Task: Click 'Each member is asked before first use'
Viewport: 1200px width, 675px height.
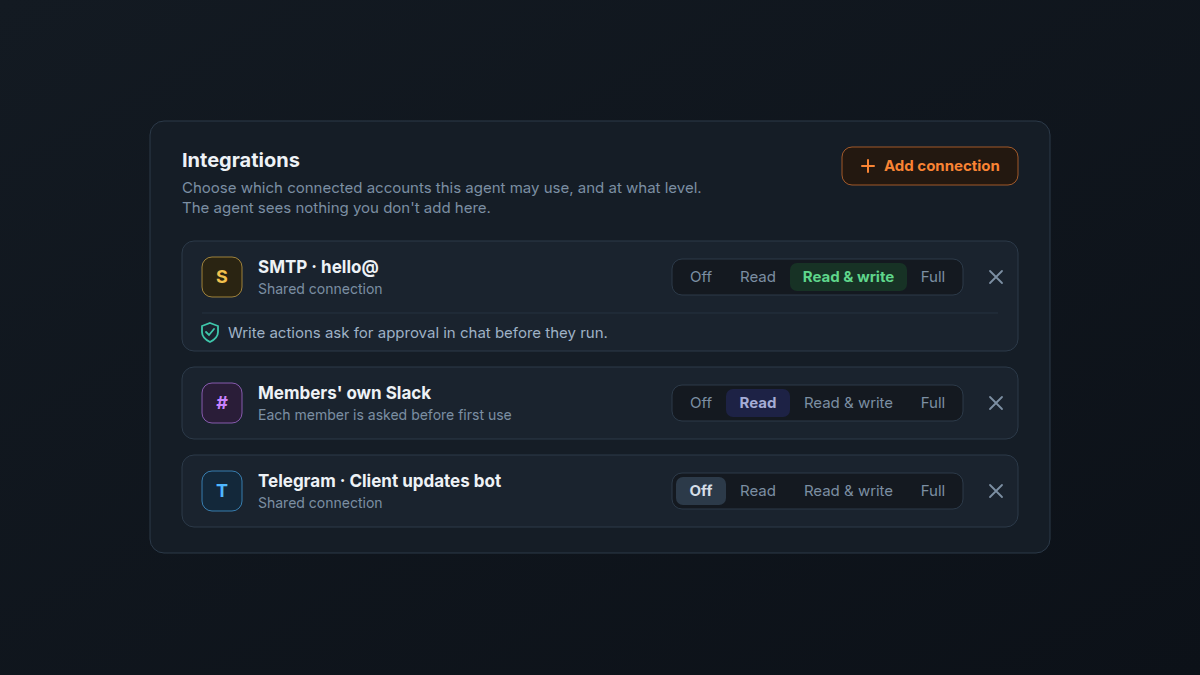Action: (x=385, y=415)
